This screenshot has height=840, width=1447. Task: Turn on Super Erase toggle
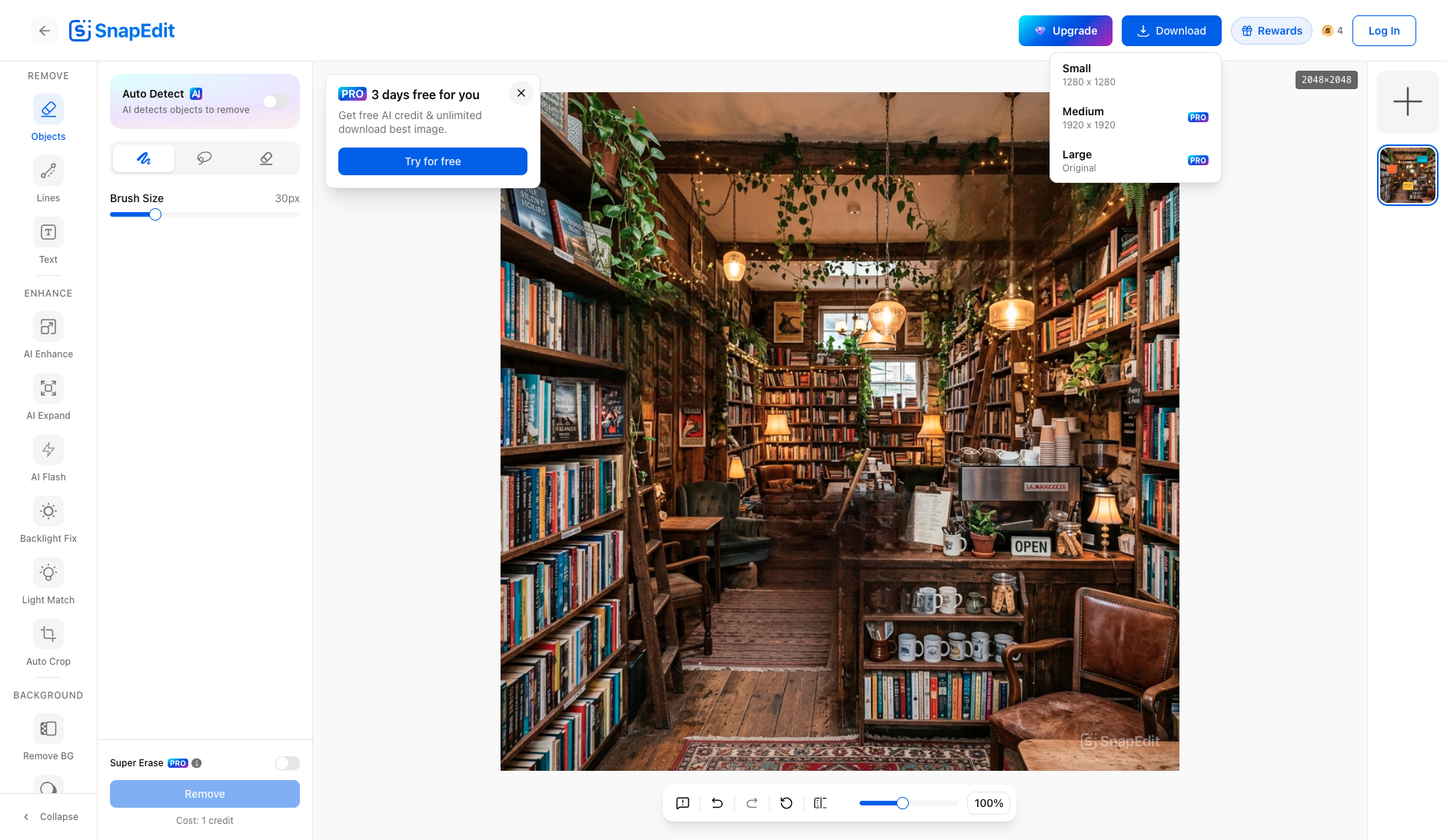tap(288, 763)
